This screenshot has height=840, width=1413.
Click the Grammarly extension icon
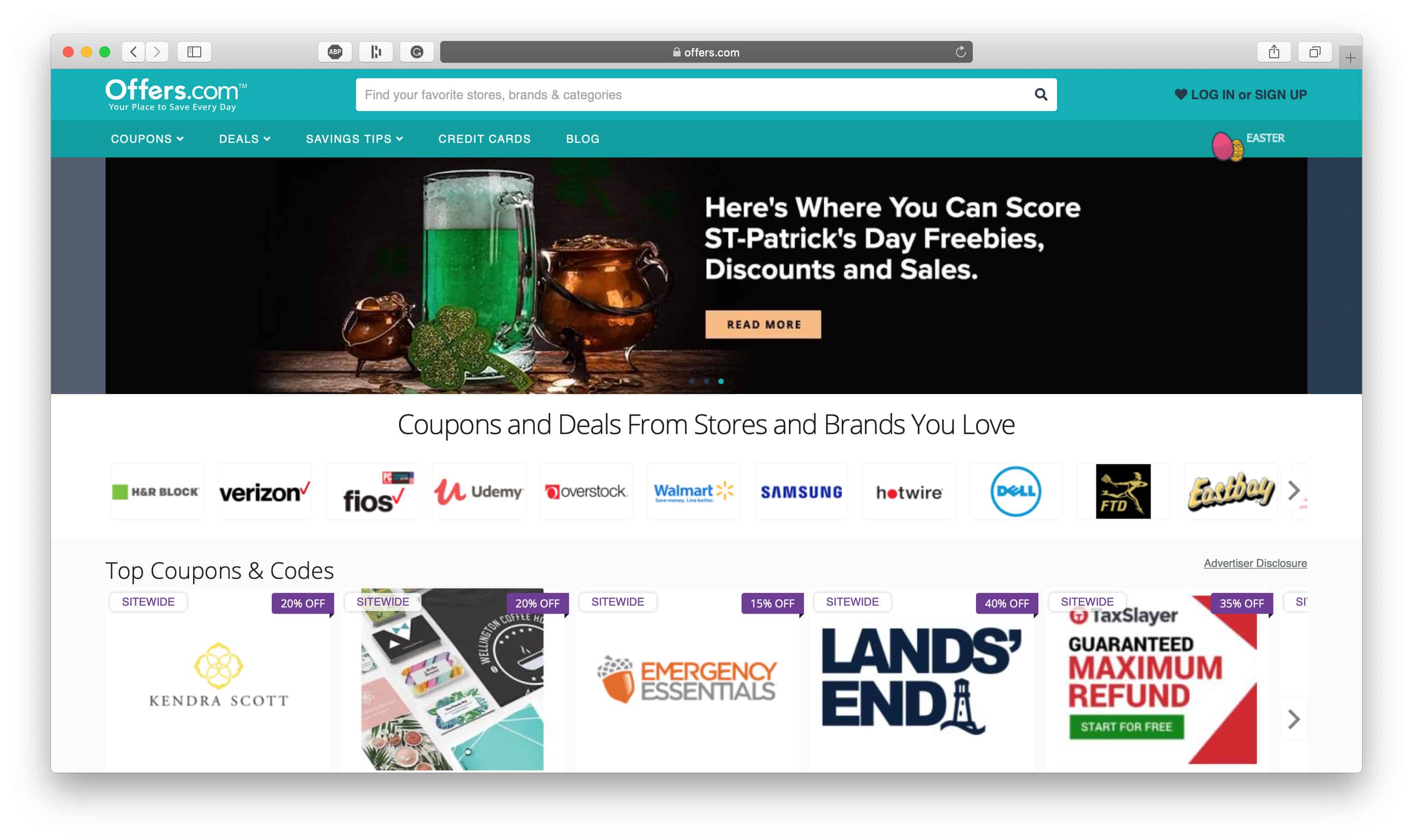pyautogui.click(x=417, y=52)
